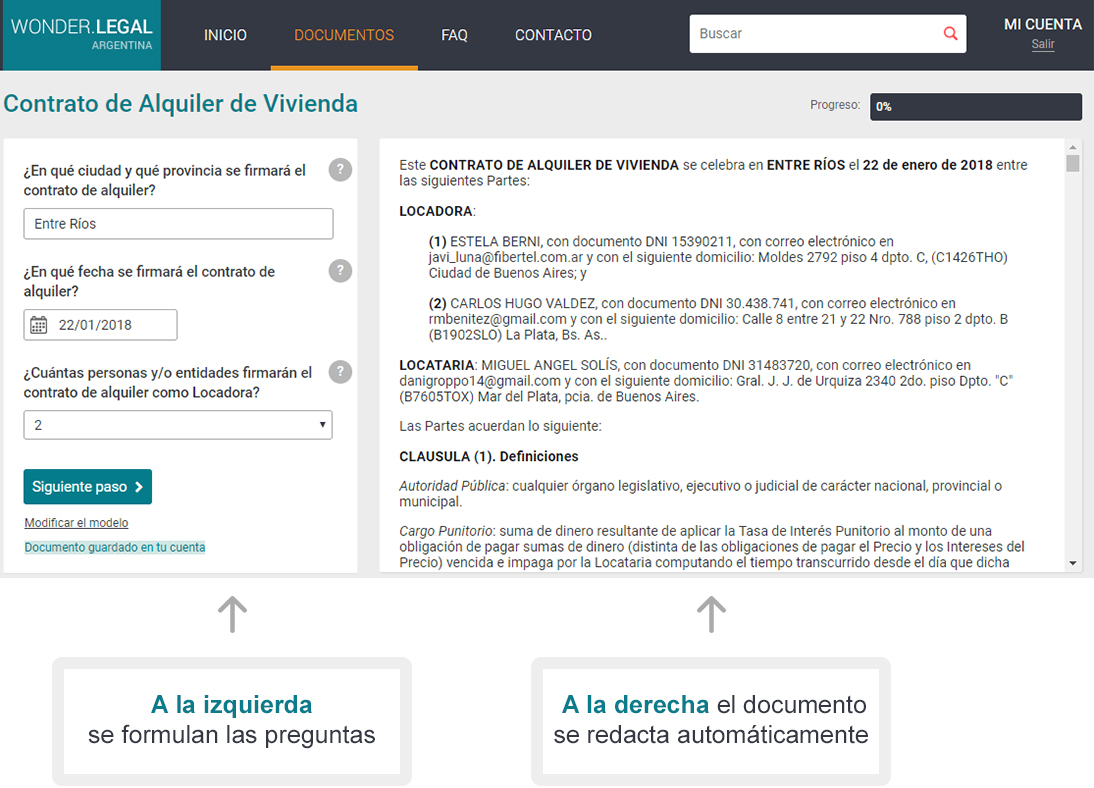Open the calendar date picker icon
The height and width of the screenshot is (788, 1094).
coord(37,325)
